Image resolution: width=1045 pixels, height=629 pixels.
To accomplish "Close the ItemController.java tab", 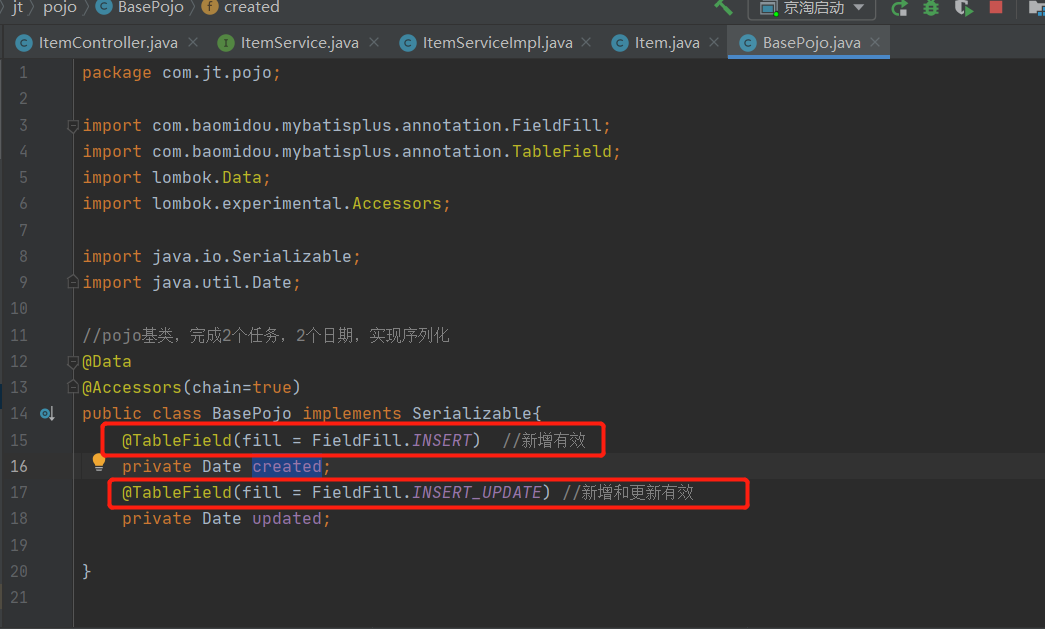I will click(193, 42).
